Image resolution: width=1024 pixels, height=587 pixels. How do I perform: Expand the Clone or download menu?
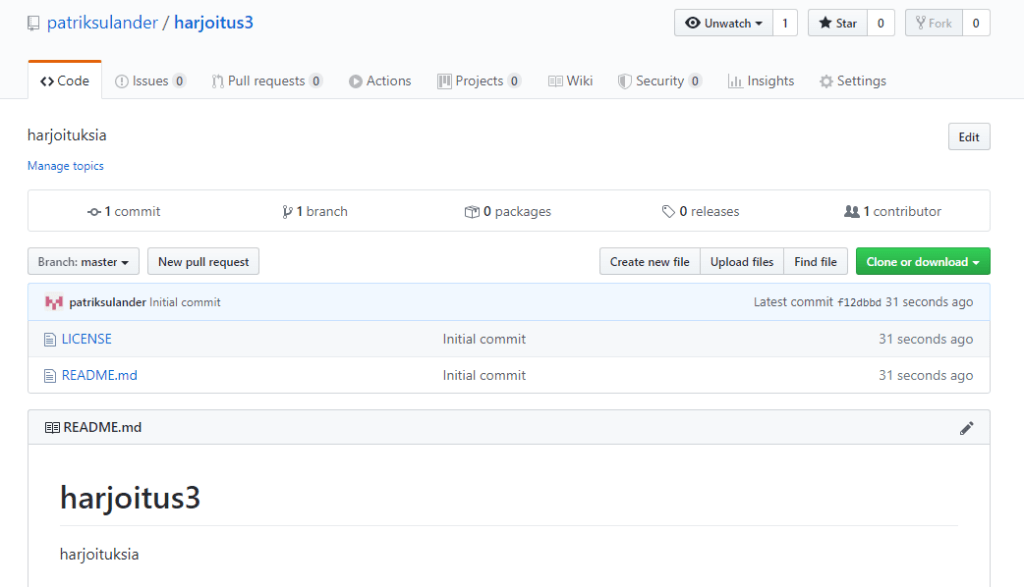pyautogui.click(x=922, y=262)
